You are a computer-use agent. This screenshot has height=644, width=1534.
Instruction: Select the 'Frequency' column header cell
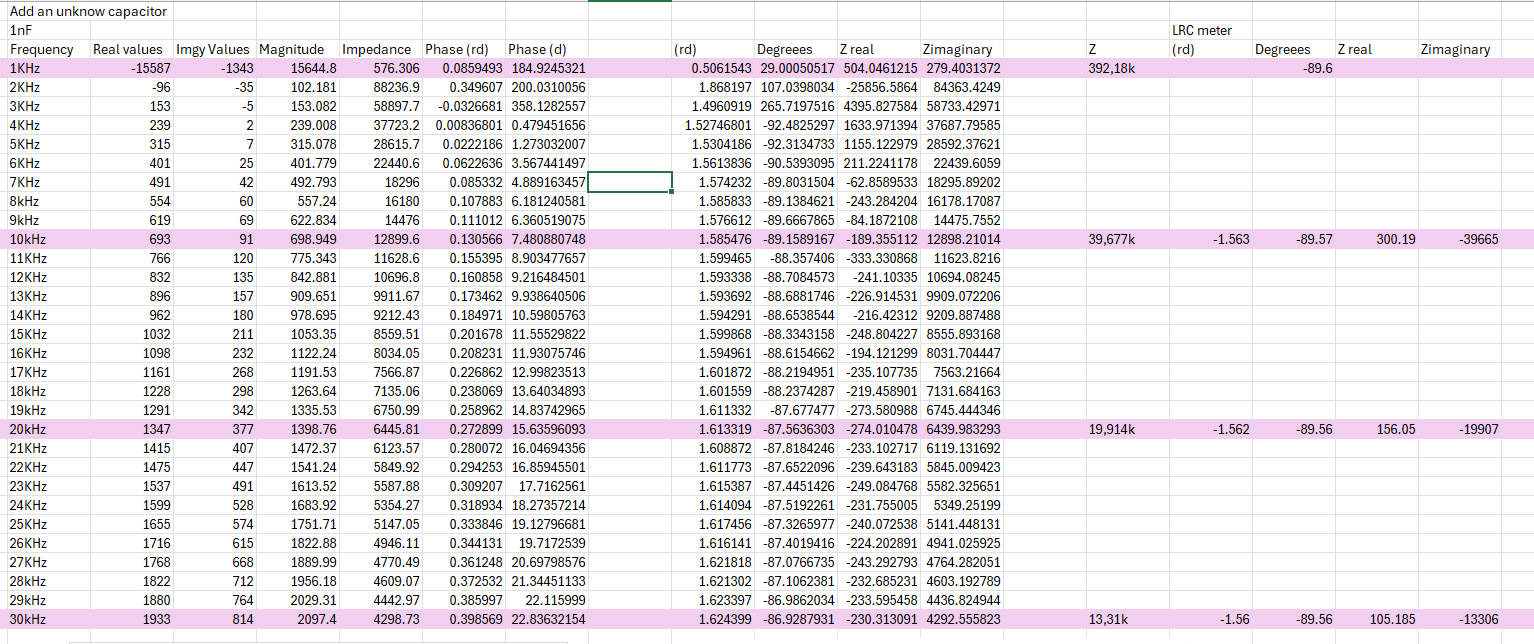pos(42,49)
